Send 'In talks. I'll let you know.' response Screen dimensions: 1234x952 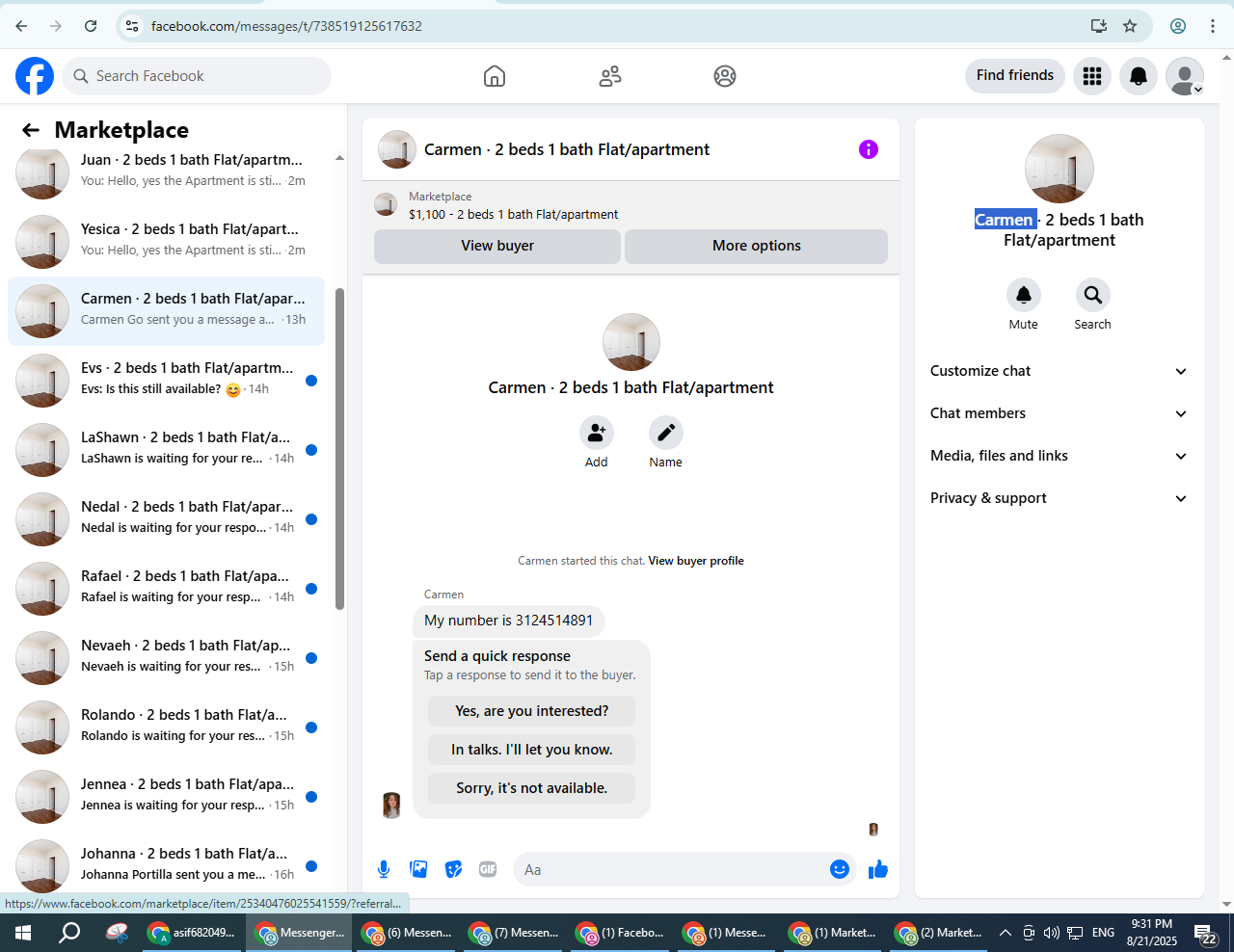pos(532,750)
